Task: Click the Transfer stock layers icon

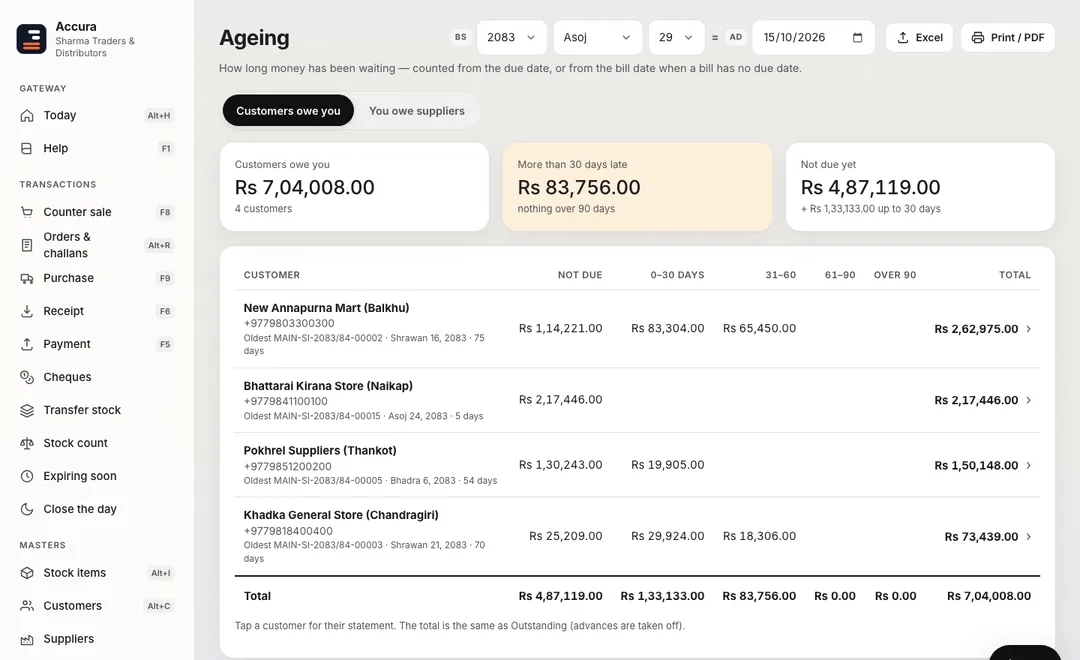Action: click(27, 411)
